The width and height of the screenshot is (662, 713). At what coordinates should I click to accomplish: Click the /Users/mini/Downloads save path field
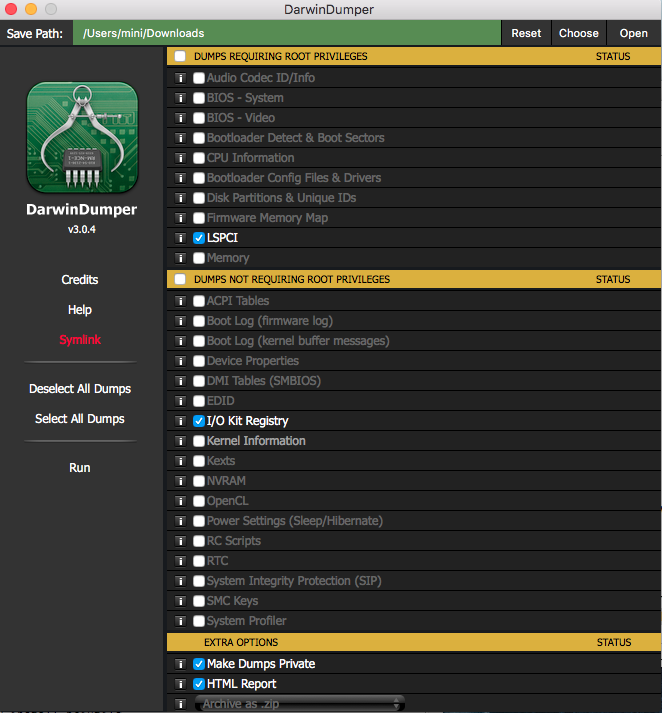(x=287, y=33)
